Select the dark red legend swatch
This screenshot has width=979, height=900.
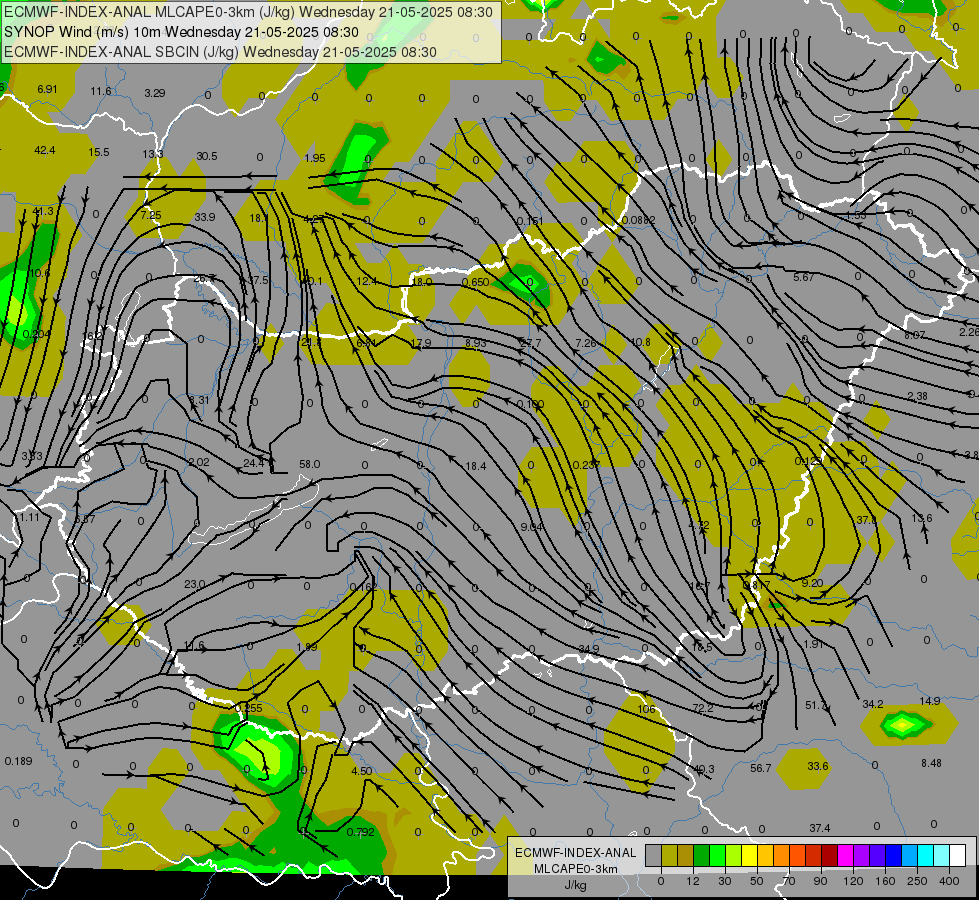point(829,856)
